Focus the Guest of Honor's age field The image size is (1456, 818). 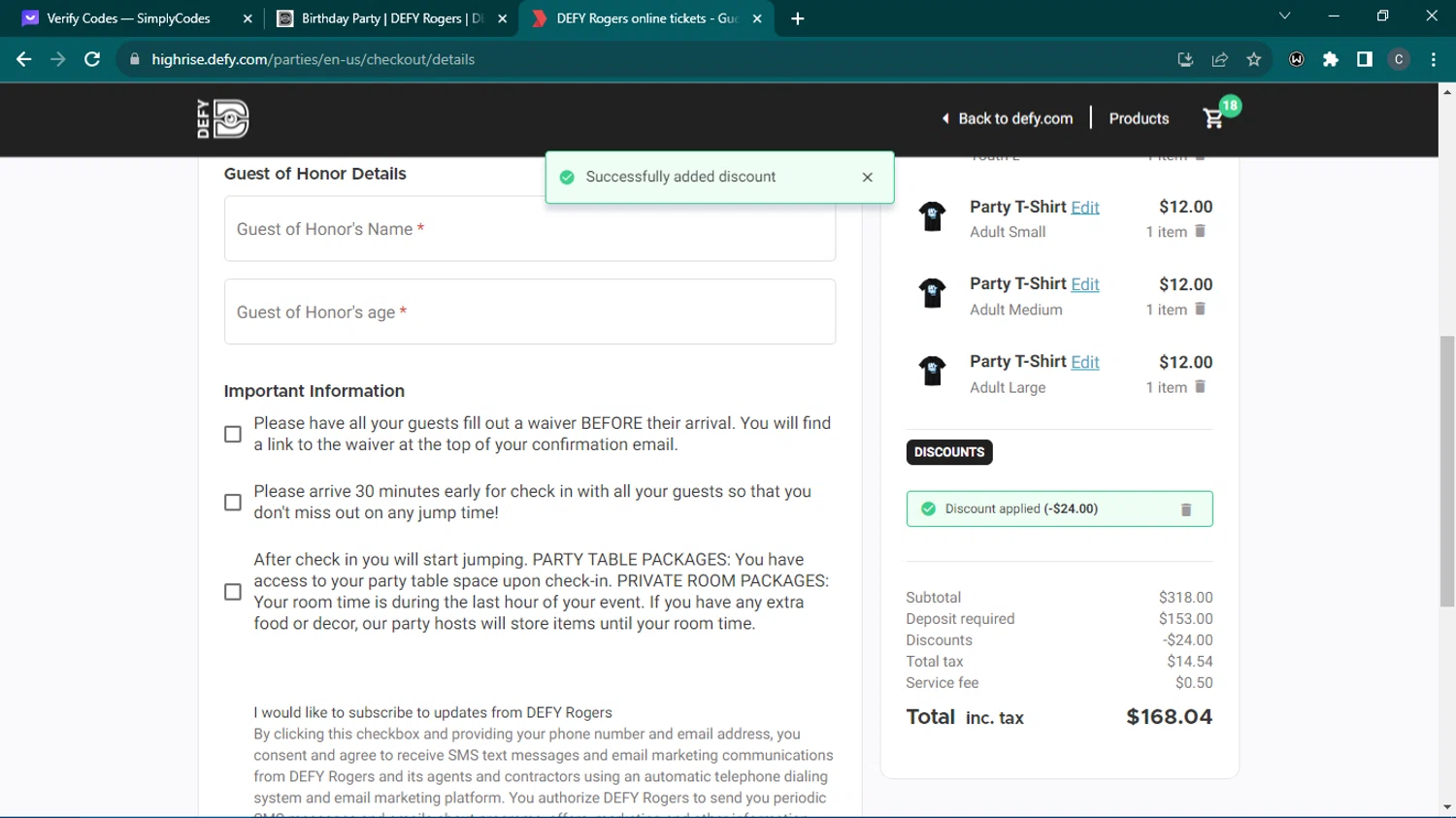click(x=530, y=311)
